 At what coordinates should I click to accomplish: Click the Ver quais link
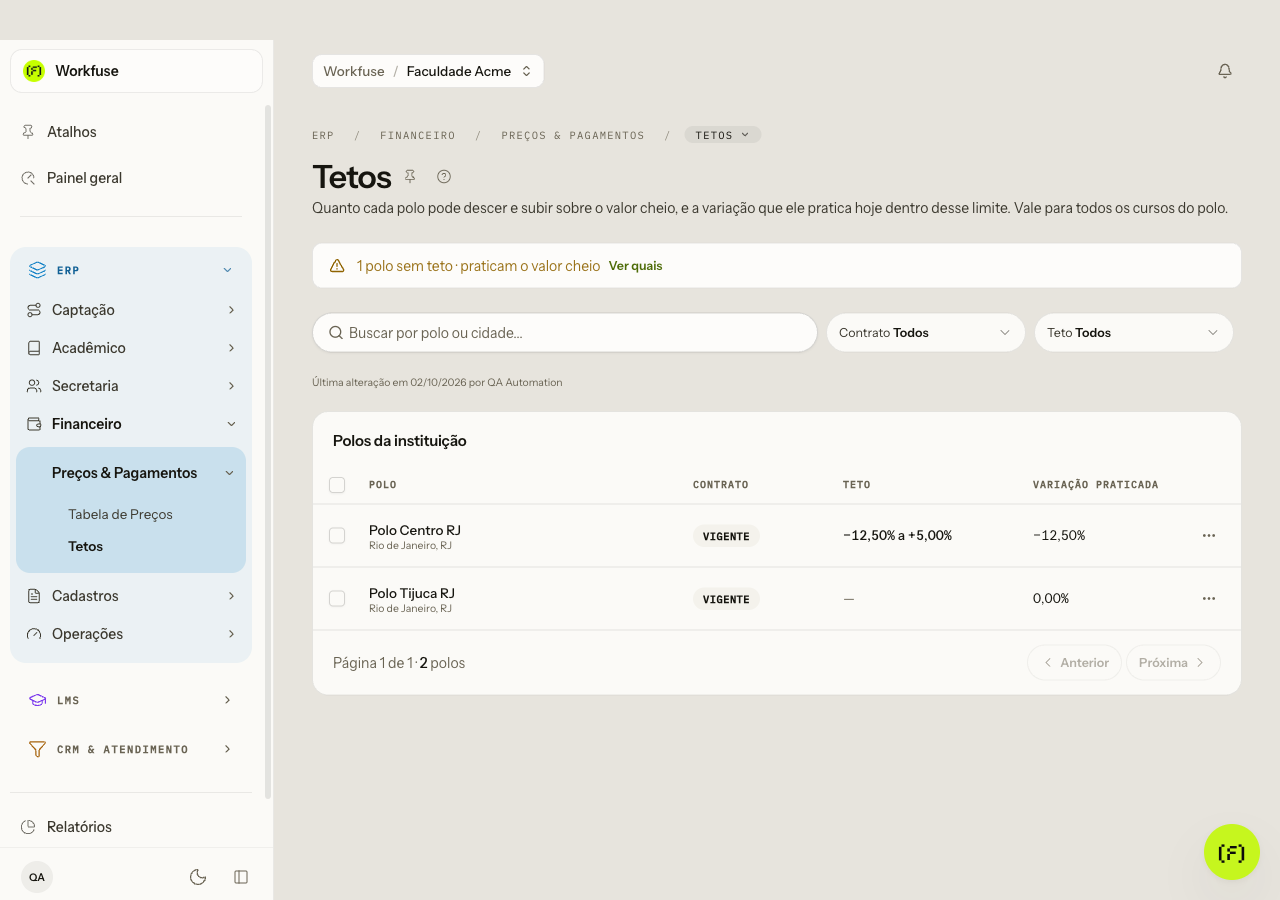point(636,266)
